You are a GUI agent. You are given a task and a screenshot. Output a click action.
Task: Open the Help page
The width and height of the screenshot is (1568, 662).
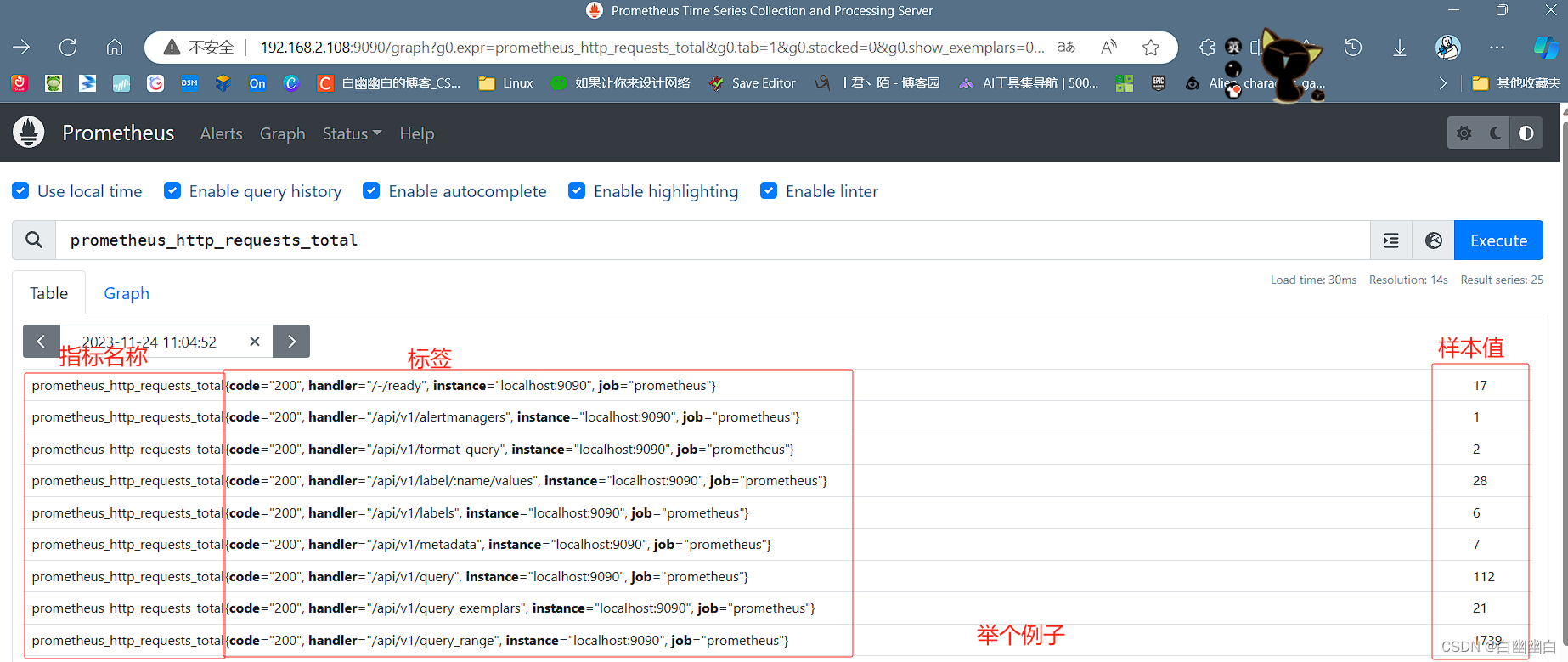pos(417,133)
